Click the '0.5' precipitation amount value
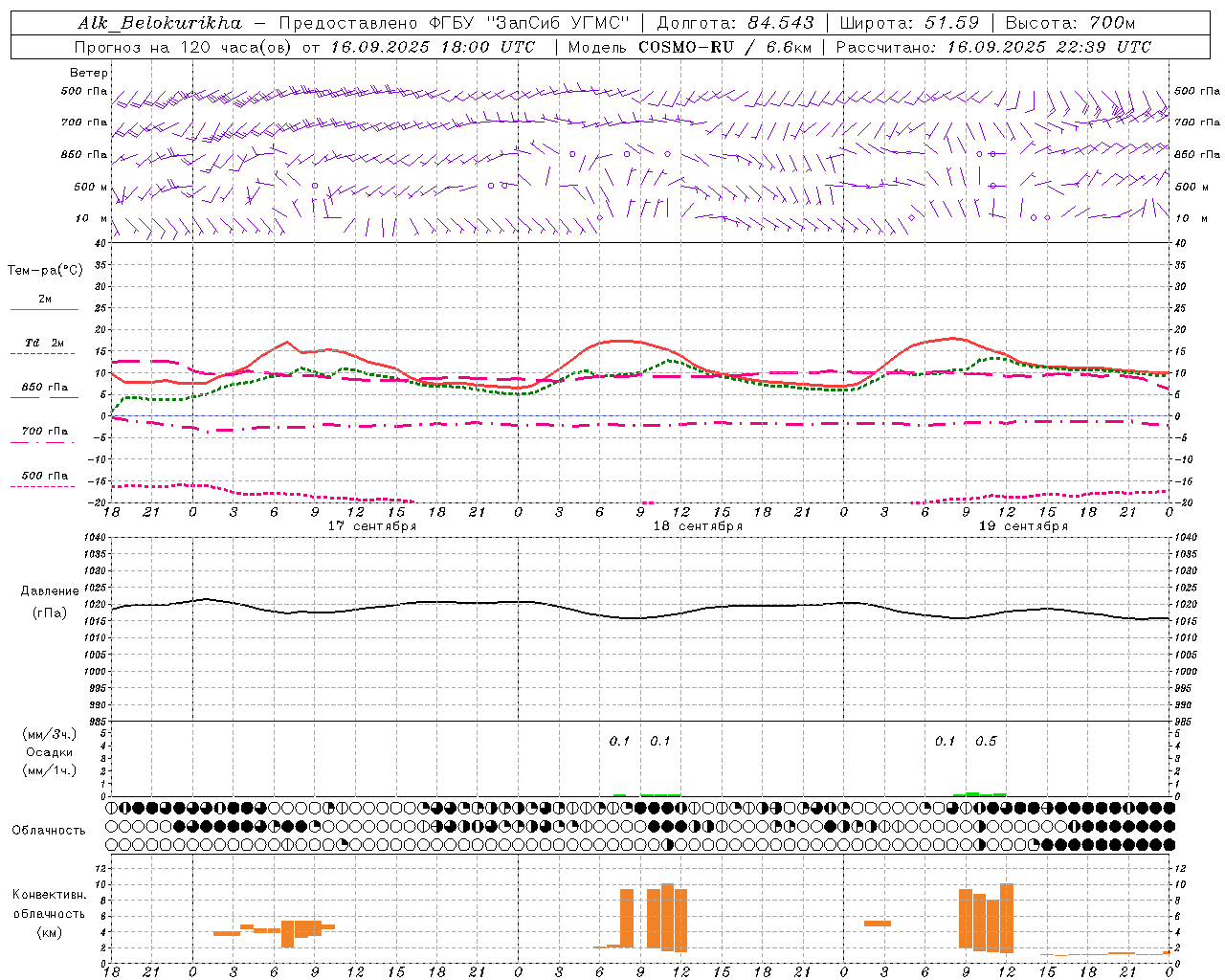This screenshot has height=980, width=1225. (x=986, y=741)
